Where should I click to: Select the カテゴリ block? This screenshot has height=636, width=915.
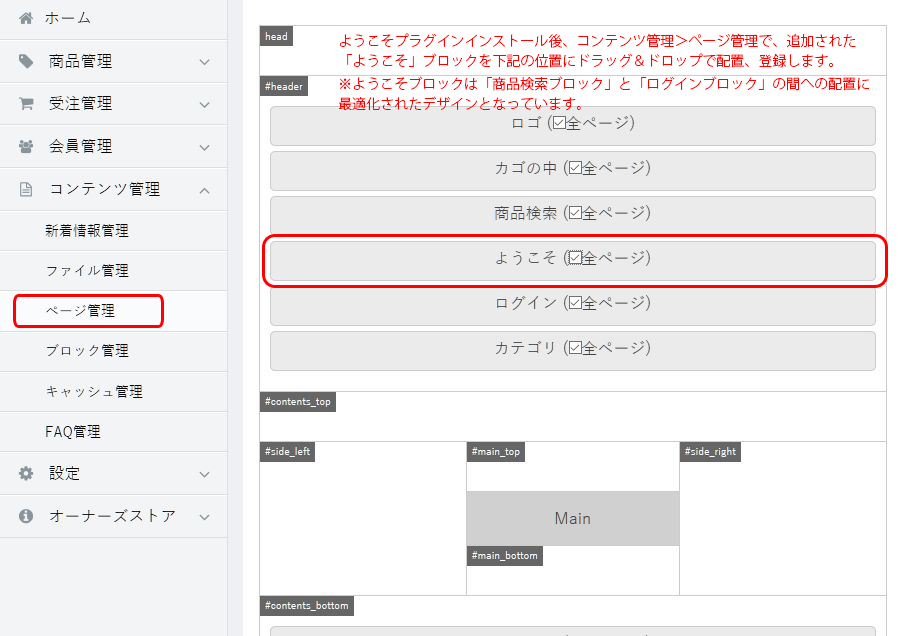572,351
